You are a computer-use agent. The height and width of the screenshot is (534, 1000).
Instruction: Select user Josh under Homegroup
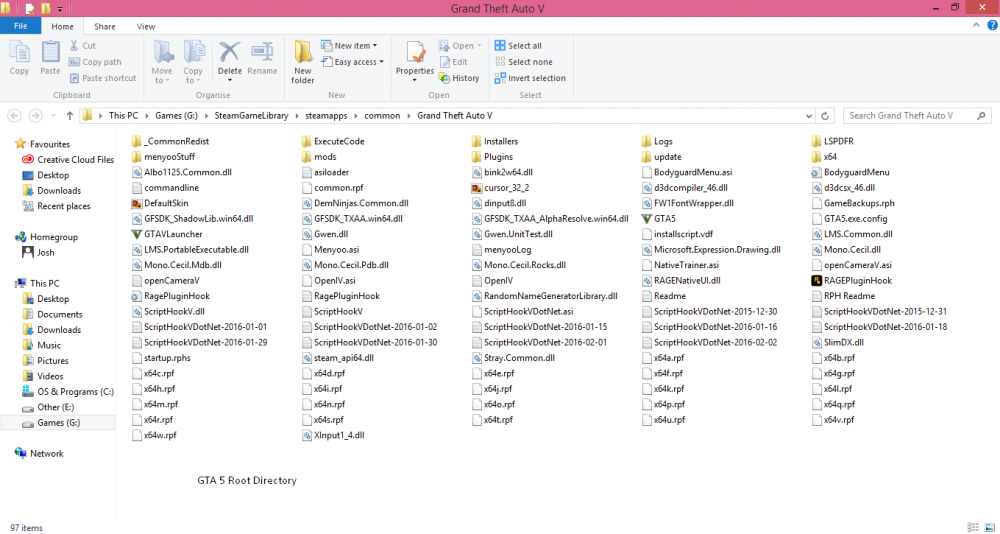point(38,253)
